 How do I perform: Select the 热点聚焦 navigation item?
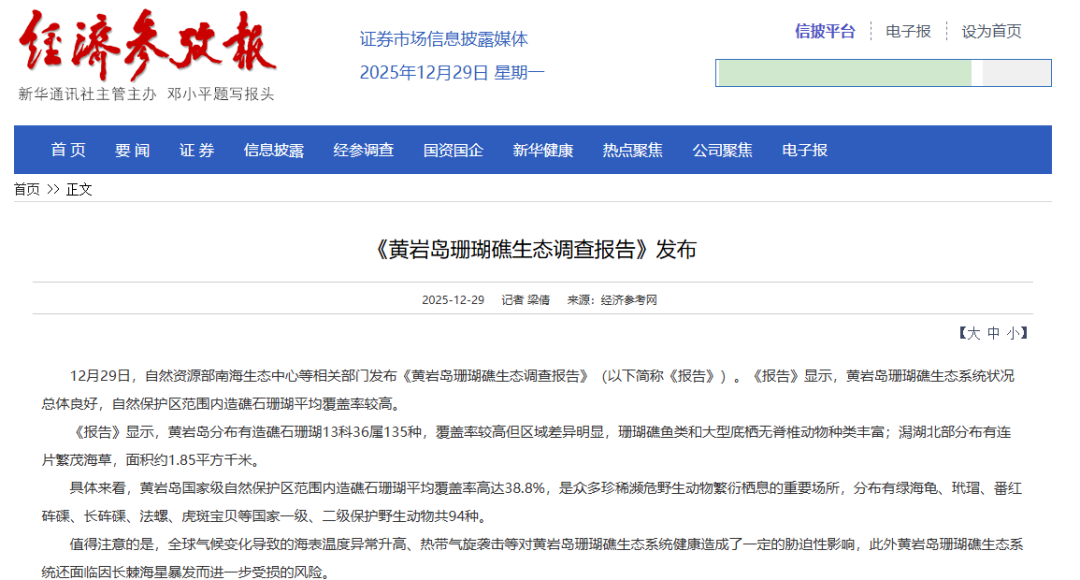point(632,150)
